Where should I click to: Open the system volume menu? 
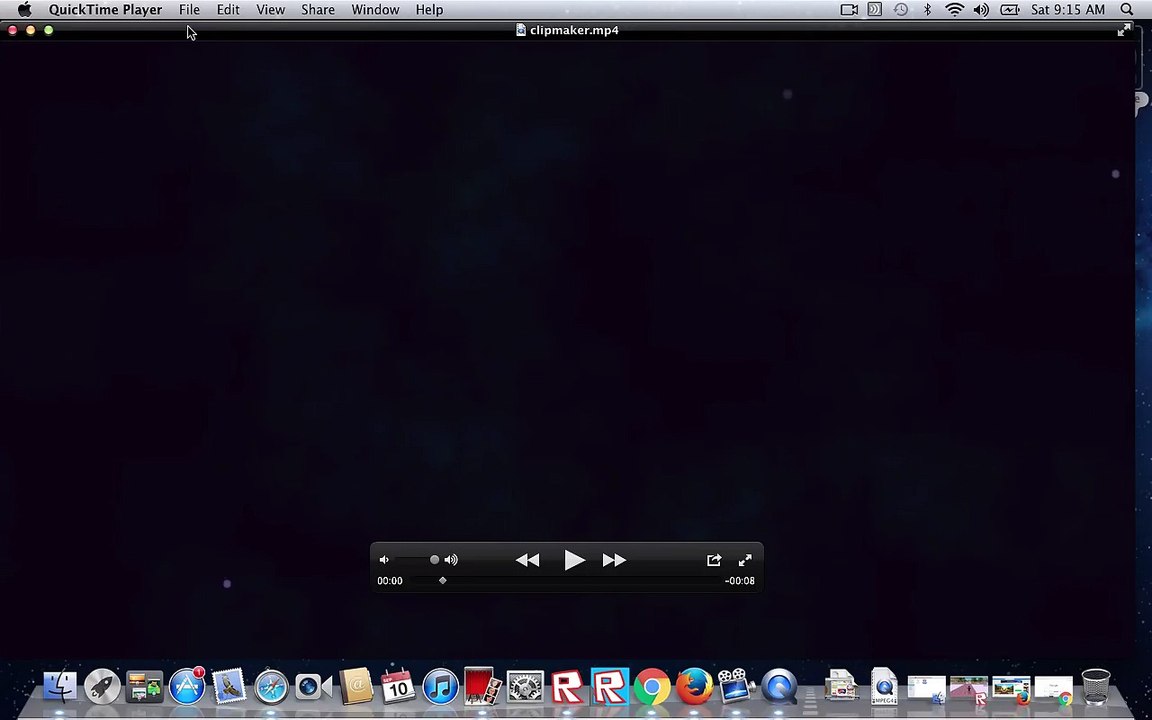click(x=981, y=10)
